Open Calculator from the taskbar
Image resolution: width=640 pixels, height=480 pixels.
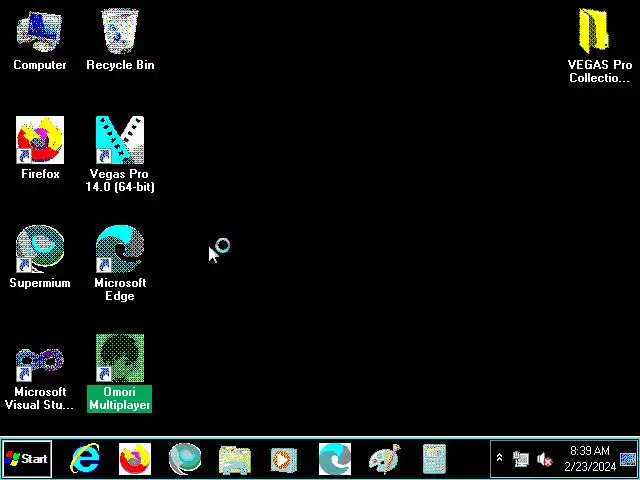pos(435,460)
